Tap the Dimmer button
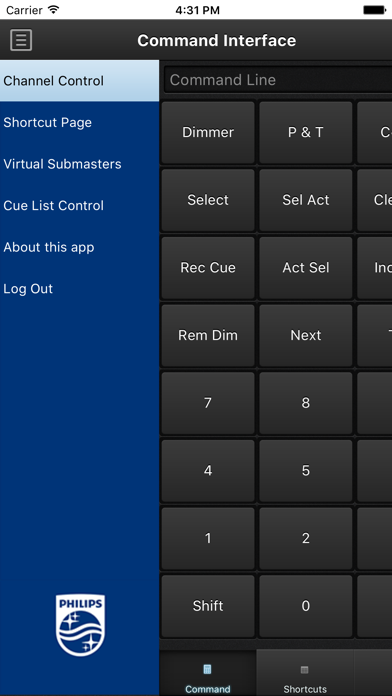This screenshot has width=392, height=696. tap(208, 132)
